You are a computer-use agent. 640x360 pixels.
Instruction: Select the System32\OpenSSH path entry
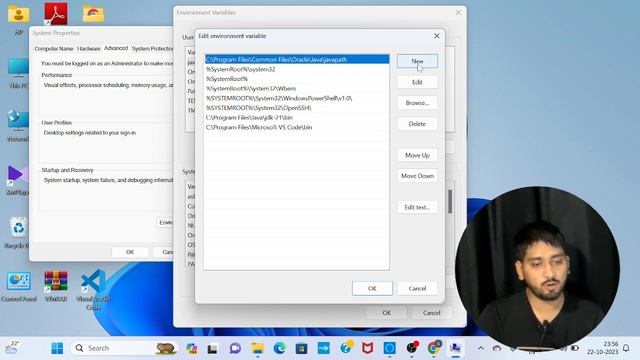297,108
